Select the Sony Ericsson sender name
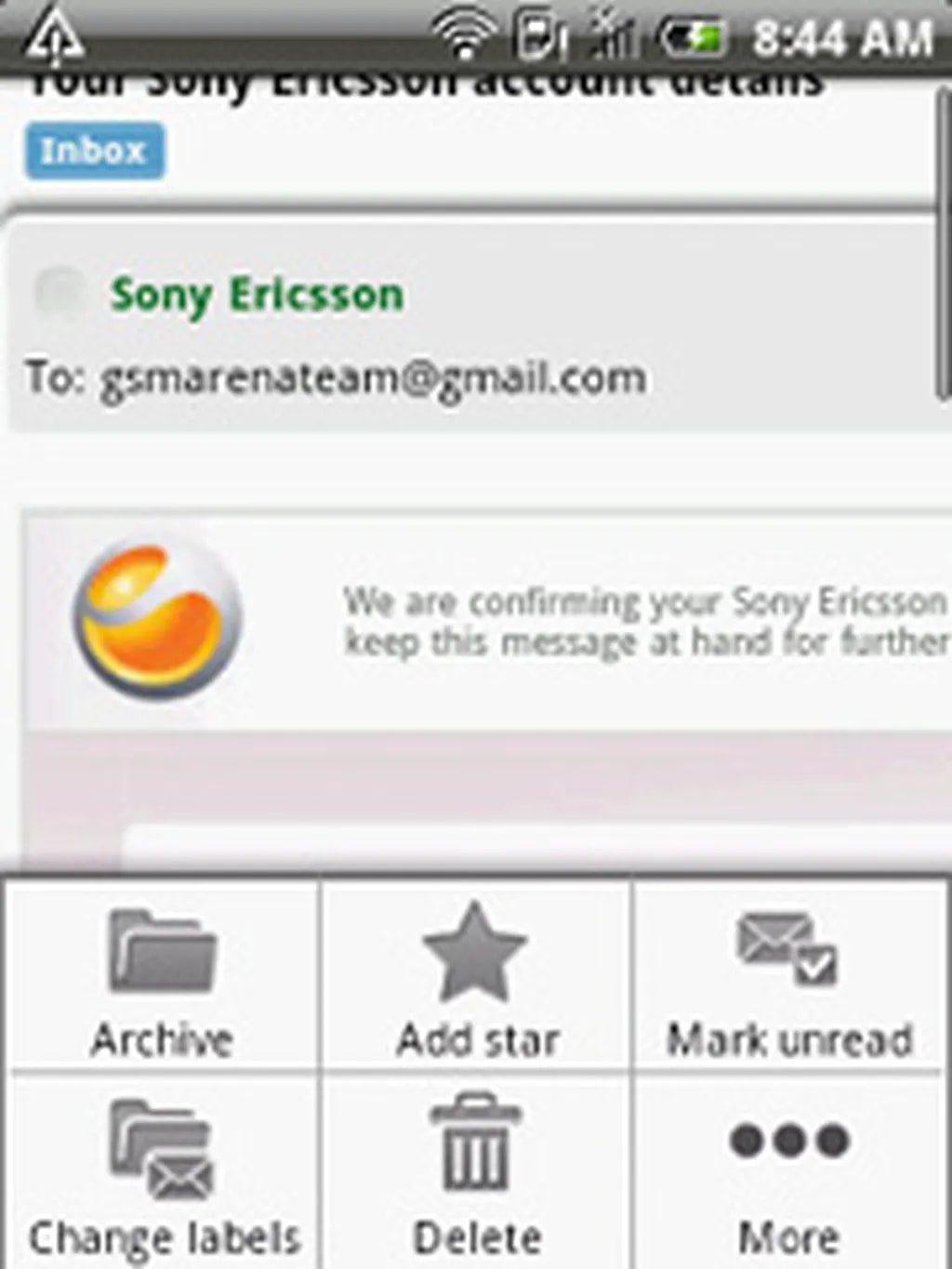Screen dimensions: 952x1269 point(257,295)
